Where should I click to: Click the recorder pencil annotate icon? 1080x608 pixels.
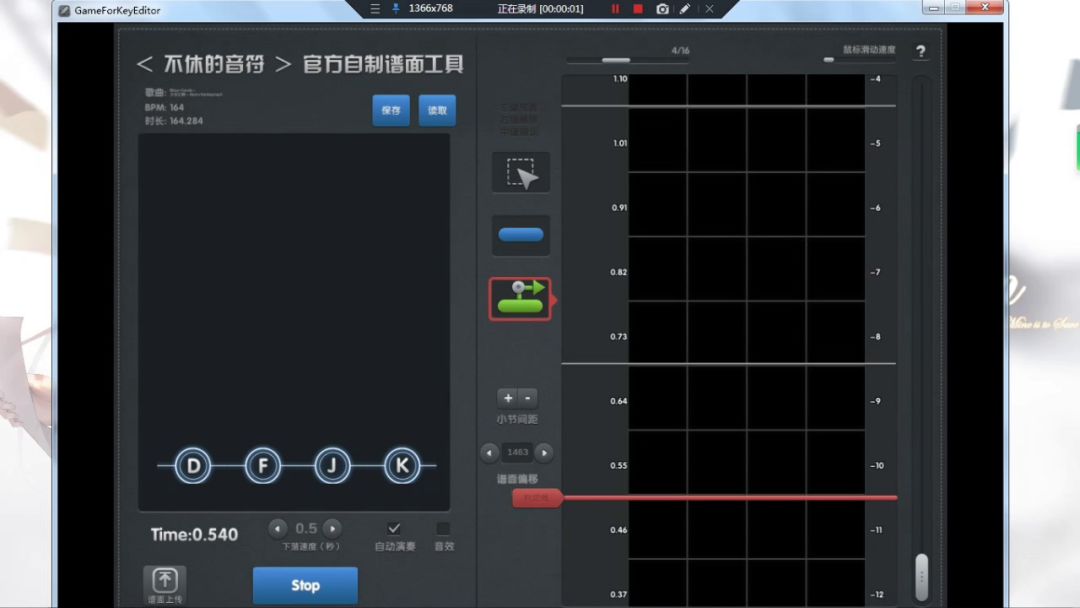pyautogui.click(x=685, y=9)
